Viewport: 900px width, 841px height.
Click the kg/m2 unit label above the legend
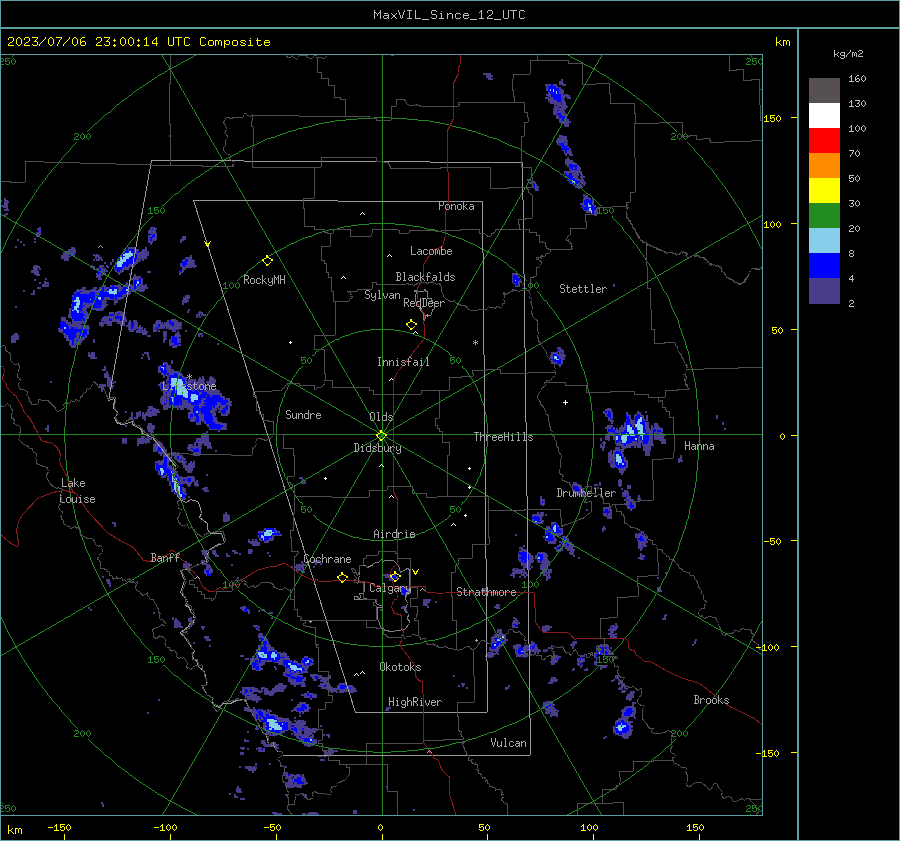pos(848,54)
